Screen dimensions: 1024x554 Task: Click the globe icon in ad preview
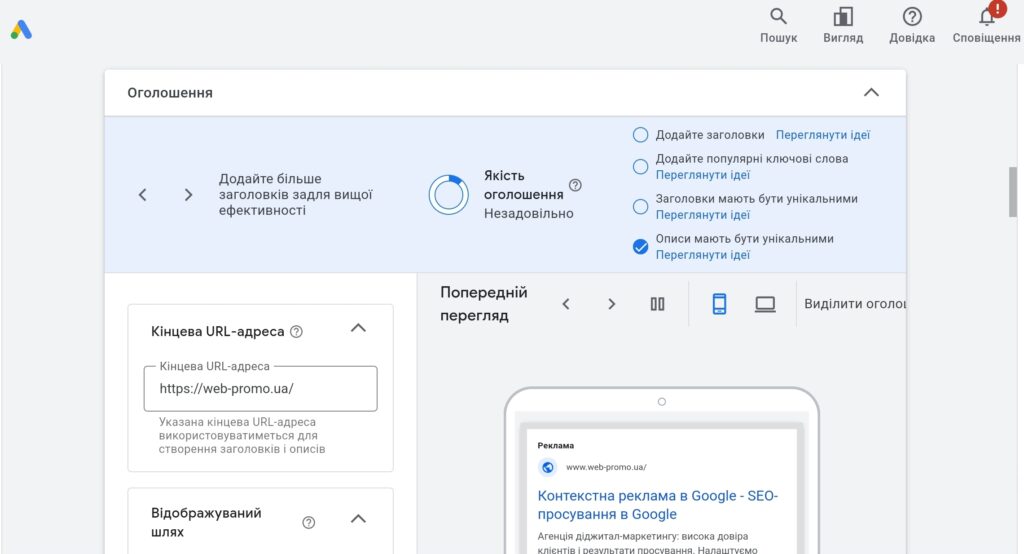pos(547,467)
